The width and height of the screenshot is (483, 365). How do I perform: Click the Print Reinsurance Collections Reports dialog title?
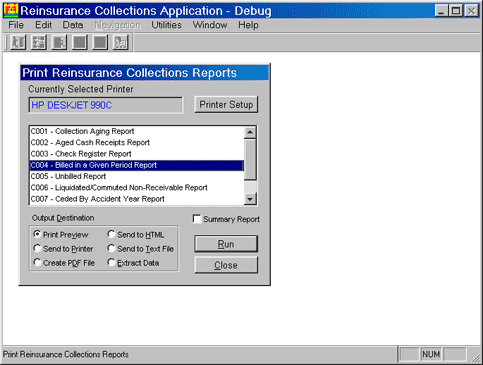point(129,73)
